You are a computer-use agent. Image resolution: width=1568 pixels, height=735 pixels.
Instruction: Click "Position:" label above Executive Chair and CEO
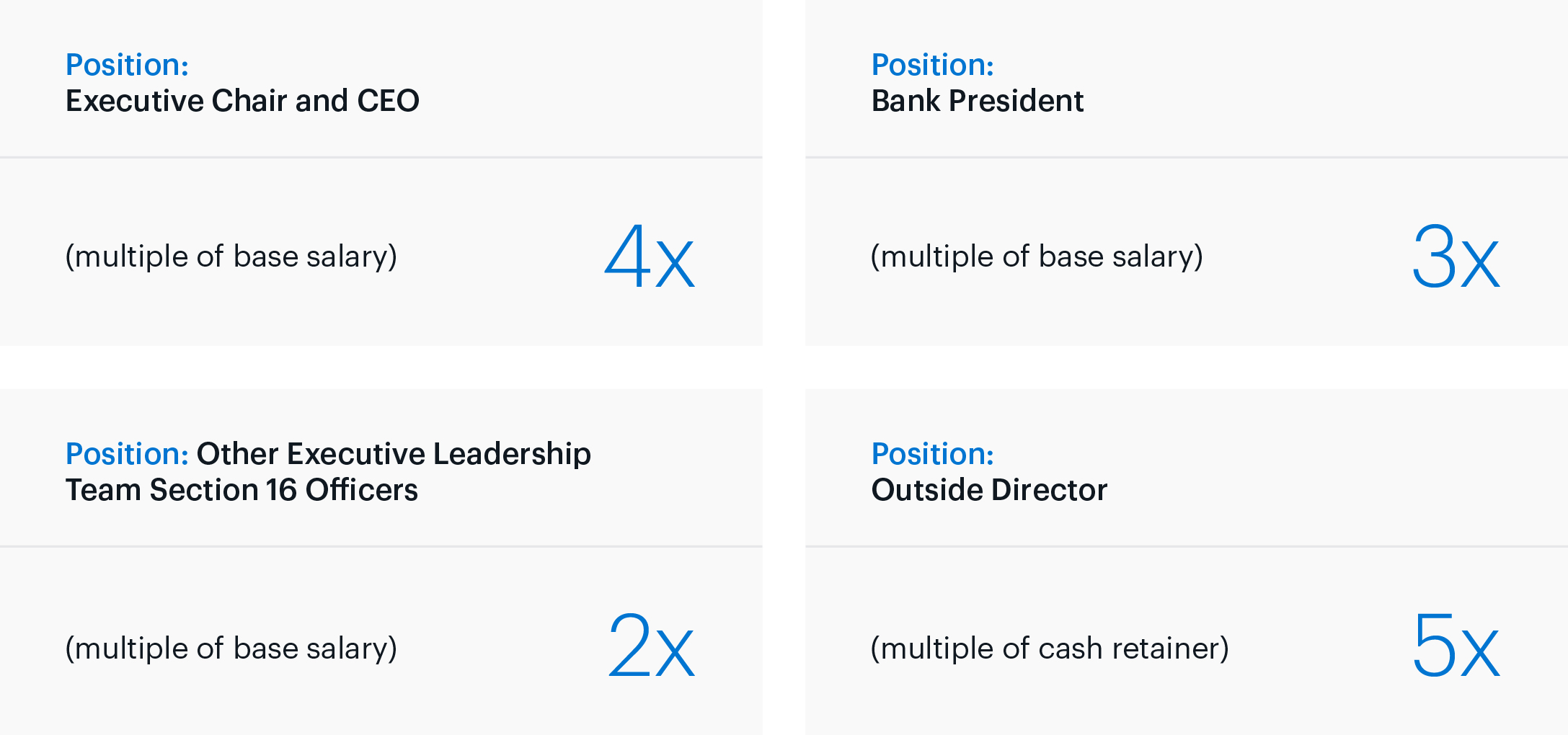(x=127, y=65)
